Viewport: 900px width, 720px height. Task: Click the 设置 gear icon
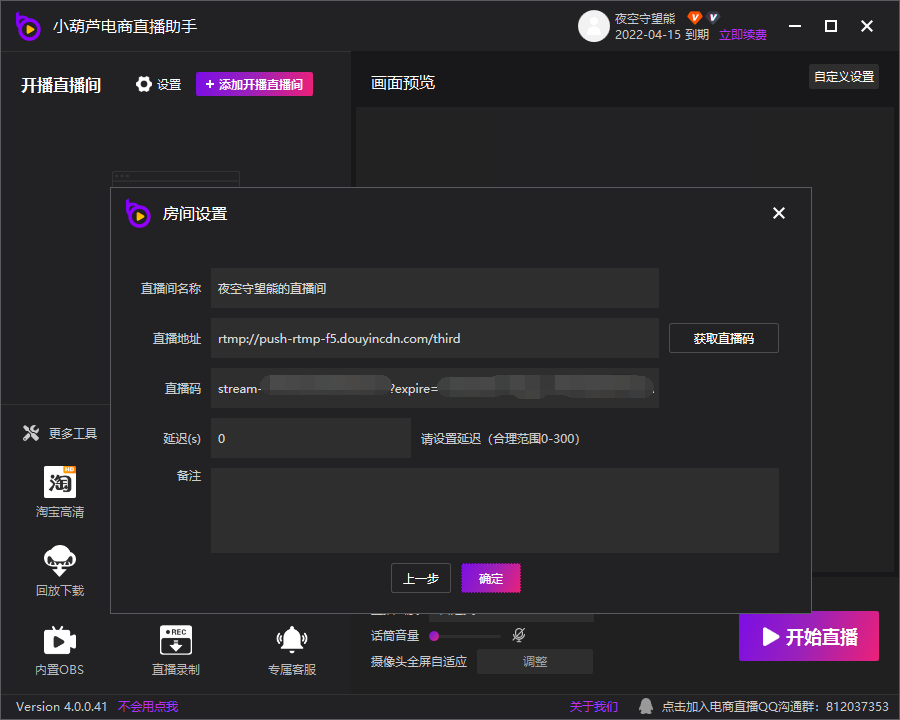click(144, 85)
